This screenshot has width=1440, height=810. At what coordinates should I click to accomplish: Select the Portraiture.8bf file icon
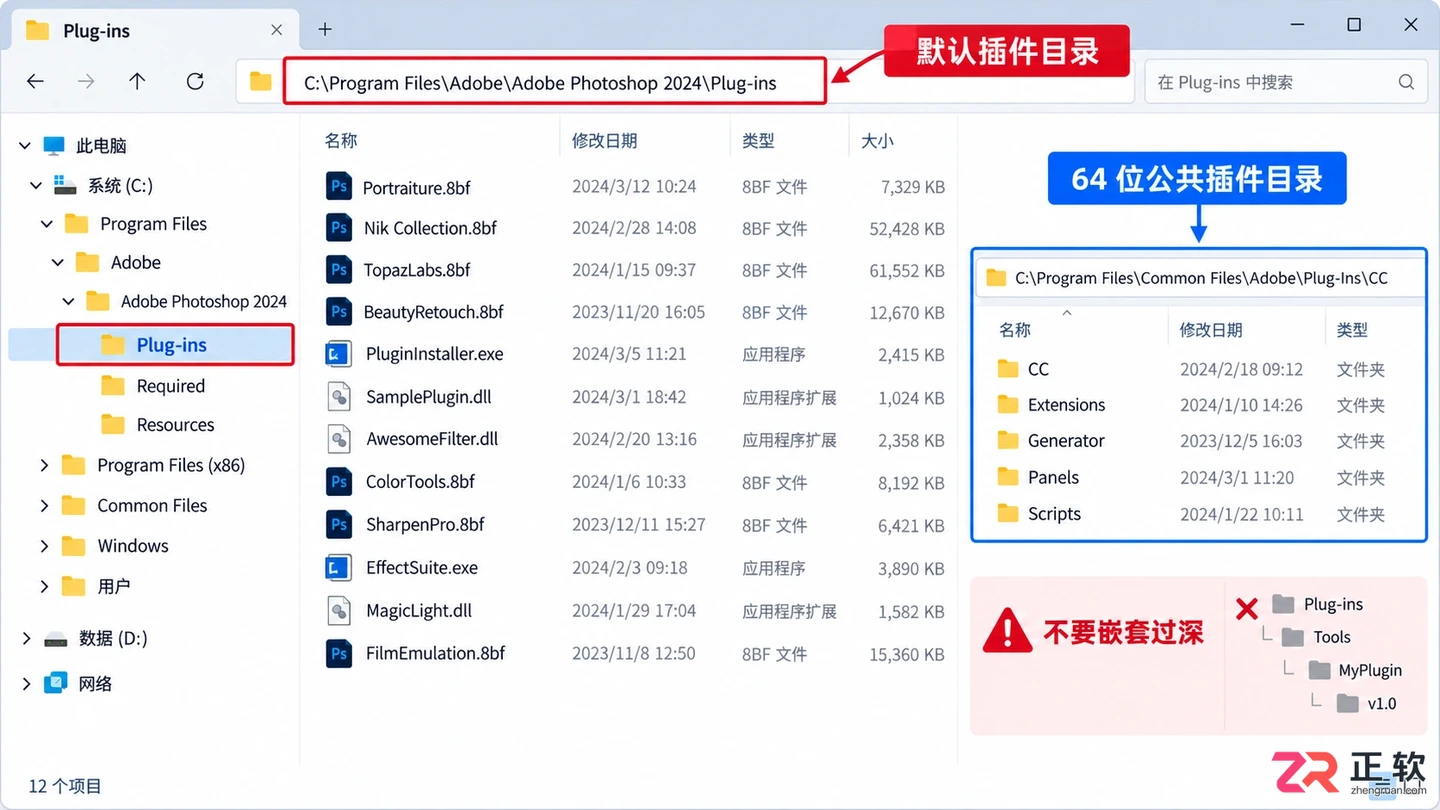339,187
